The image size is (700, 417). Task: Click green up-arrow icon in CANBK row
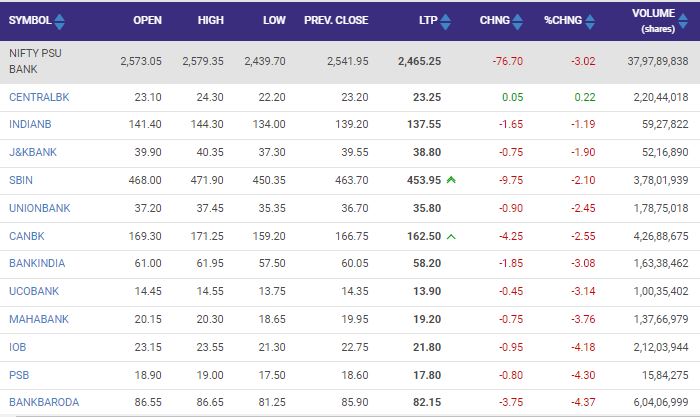pyautogui.click(x=451, y=236)
